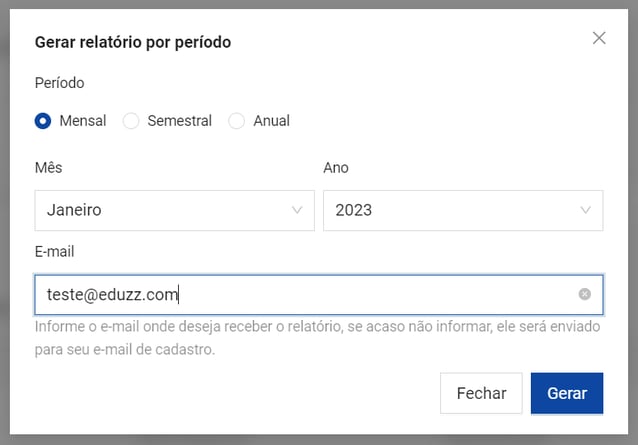The height and width of the screenshot is (445, 638).
Task: Click the "E-mail" field label
Action: [x=54, y=252]
